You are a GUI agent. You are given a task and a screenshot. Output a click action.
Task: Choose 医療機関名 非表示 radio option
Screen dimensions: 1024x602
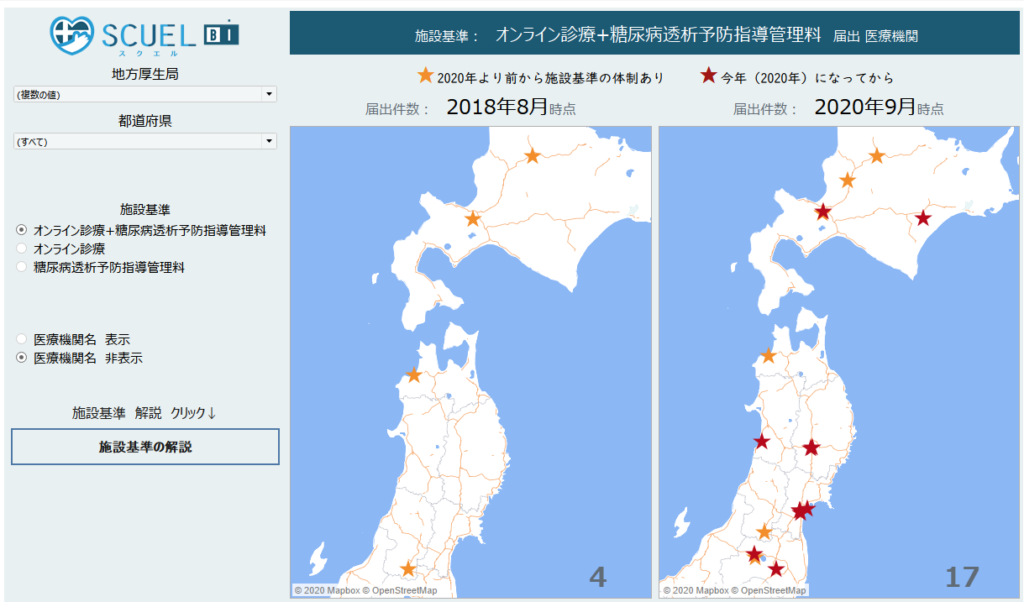coord(22,357)
